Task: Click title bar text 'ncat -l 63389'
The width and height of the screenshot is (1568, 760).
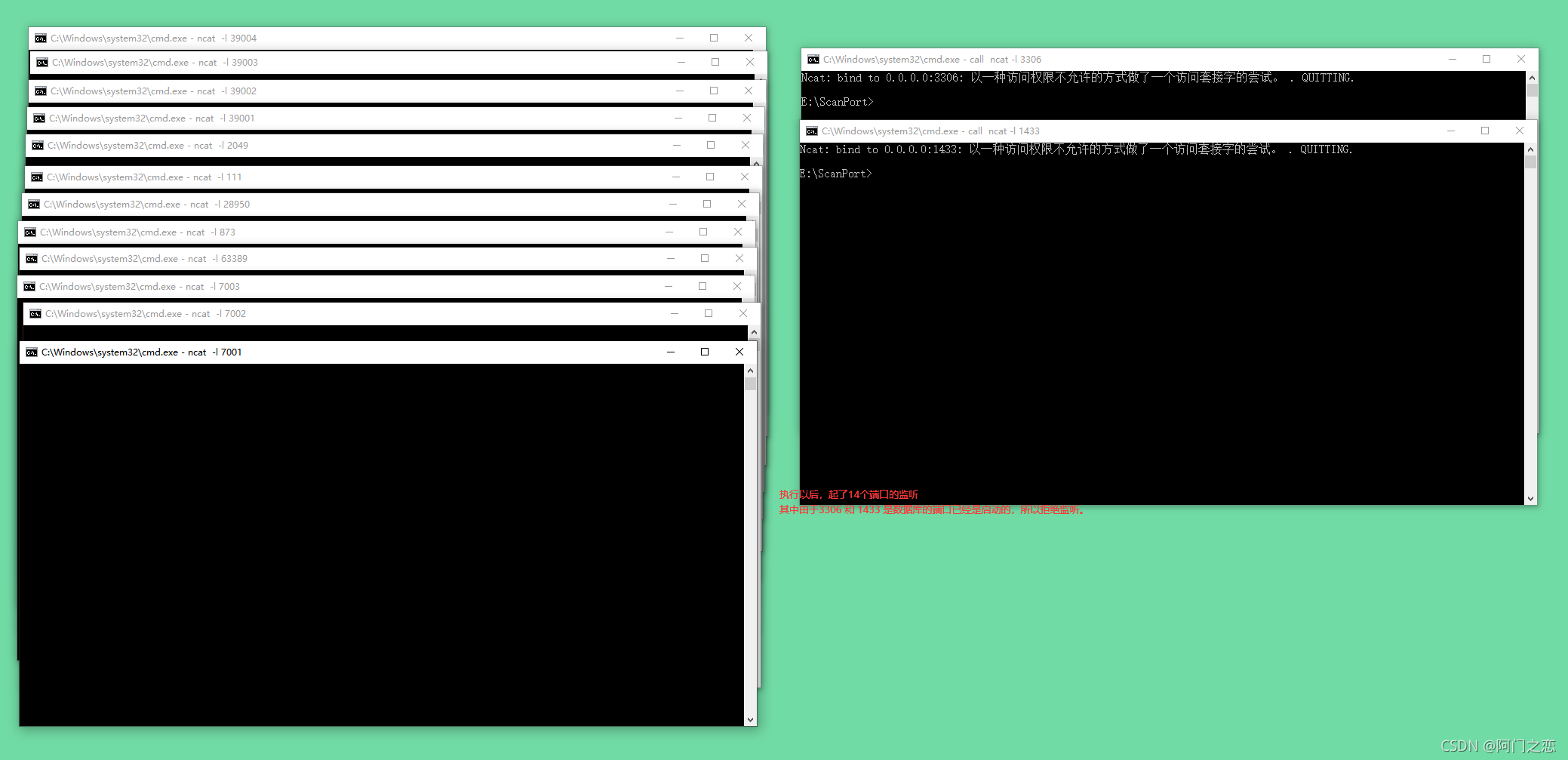Action: click(217, 259)
